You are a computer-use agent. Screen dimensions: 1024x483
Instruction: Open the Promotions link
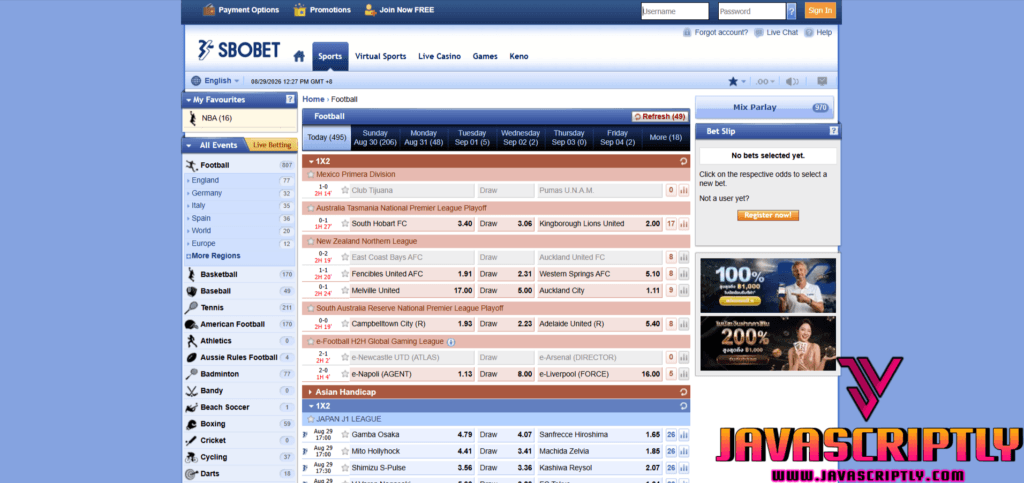pyautogui.click(x=322, y=10)
